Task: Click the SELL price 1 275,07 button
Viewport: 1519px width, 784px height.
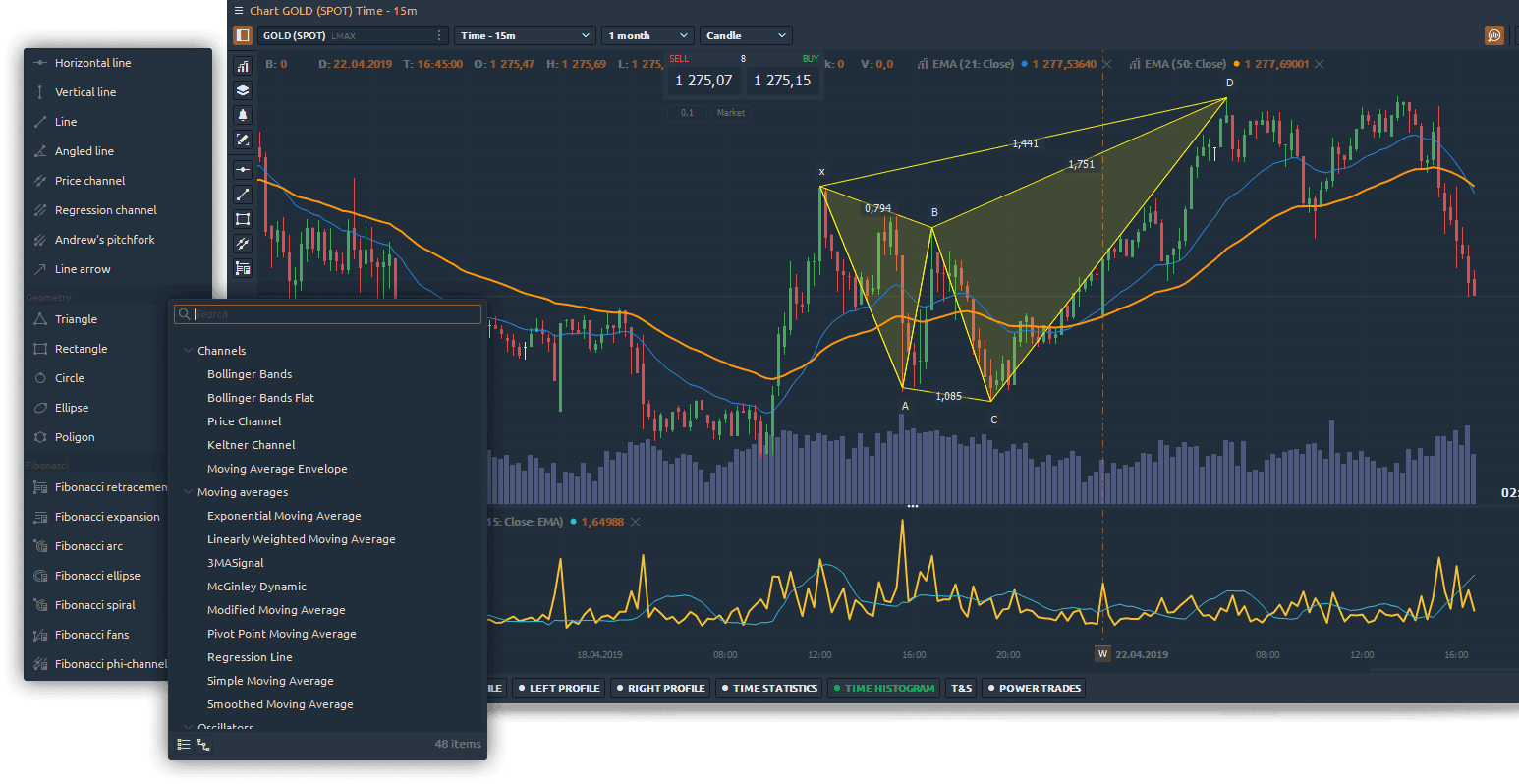Action: tap(703, 81)
